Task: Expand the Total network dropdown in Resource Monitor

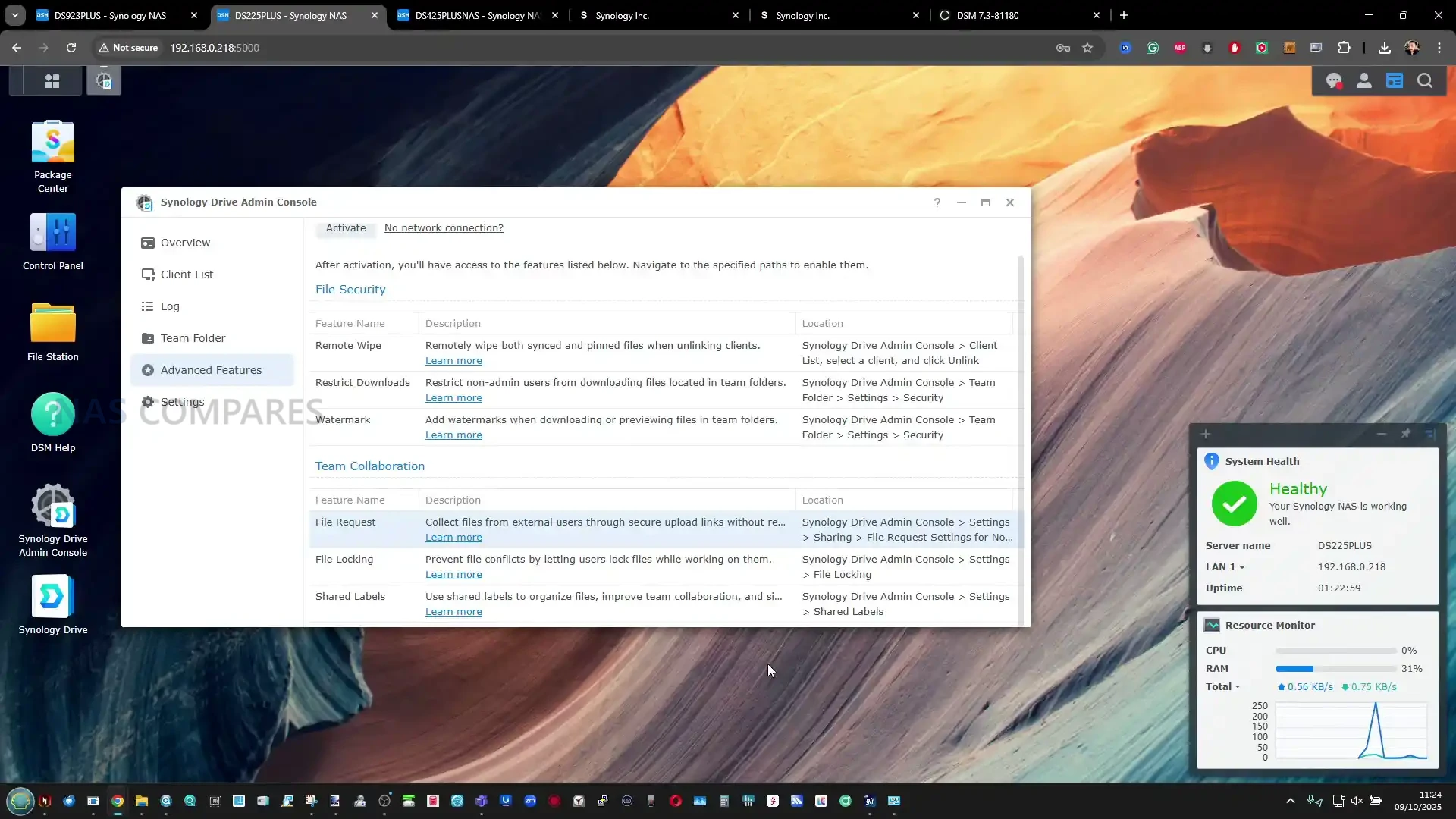Action: pyautogui.click(x=1237, y=687)
